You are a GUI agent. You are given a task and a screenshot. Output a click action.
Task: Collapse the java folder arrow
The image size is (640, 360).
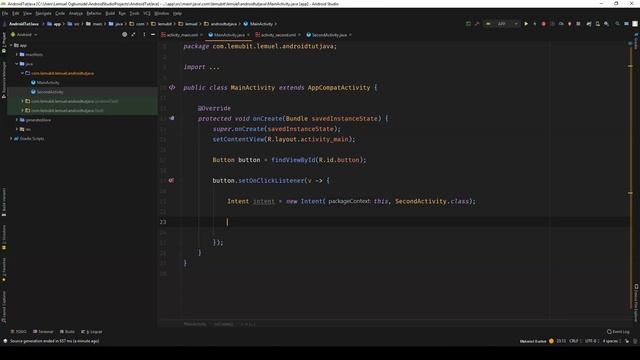tap(17, 64)
